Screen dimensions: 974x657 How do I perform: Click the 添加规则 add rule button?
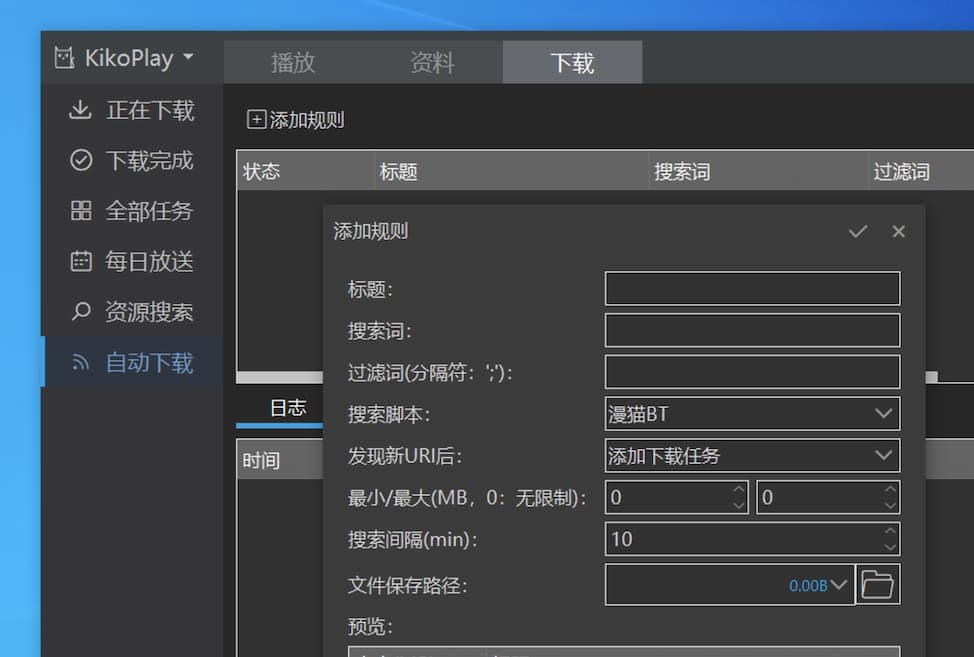[297, 119]
